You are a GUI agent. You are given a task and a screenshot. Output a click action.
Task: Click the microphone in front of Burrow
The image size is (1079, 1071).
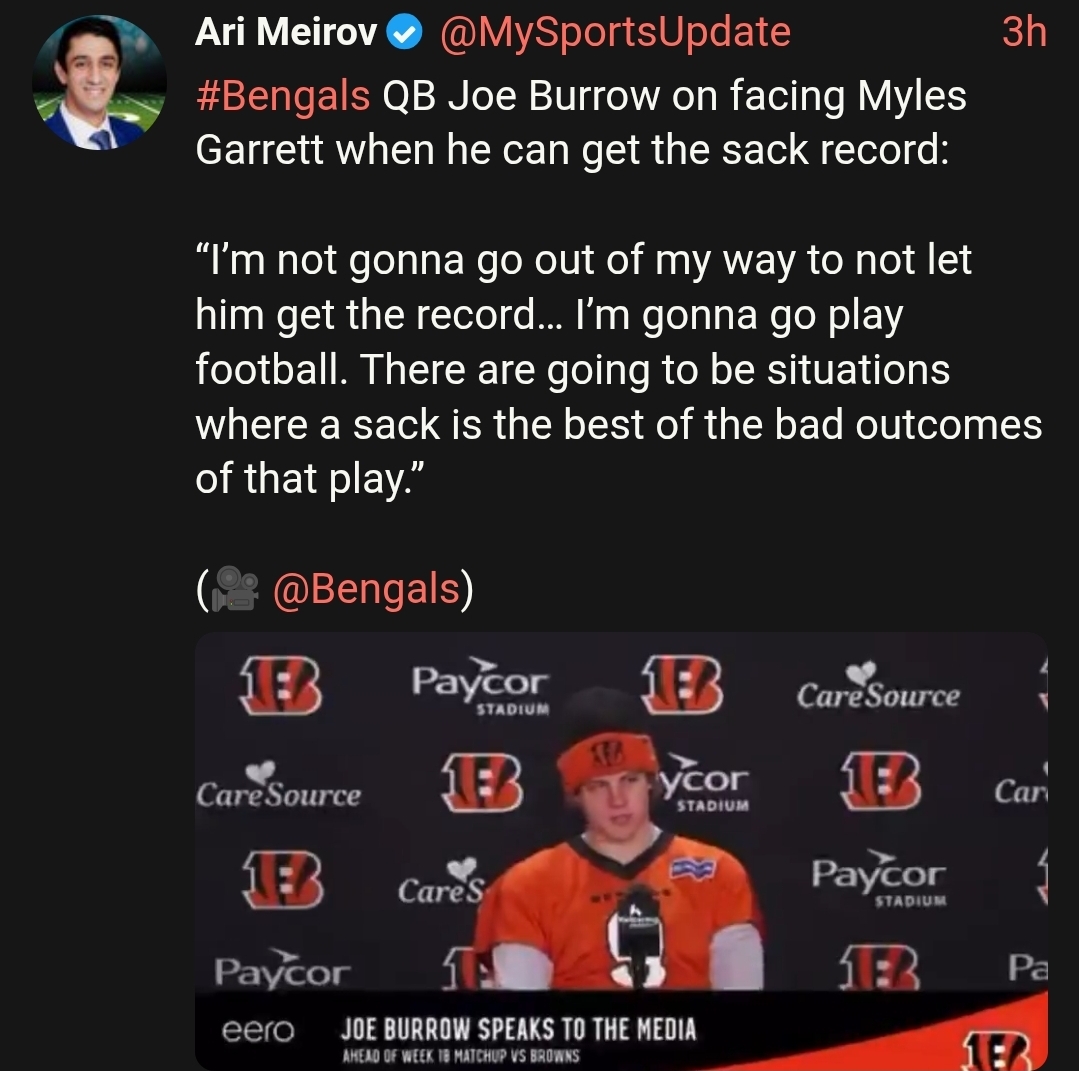pos(637,942)
